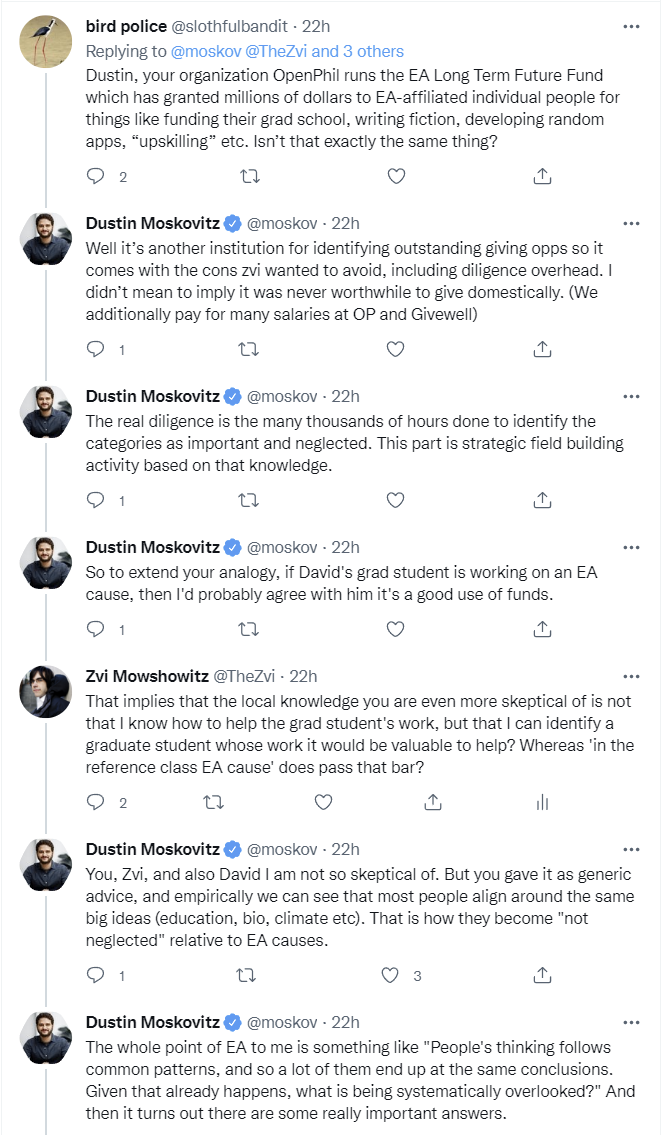Share Zvi Mowshowitz's tweet
Image resolution: width=661 pixels, height=1135 pixels.
click(x=433, y=802)
